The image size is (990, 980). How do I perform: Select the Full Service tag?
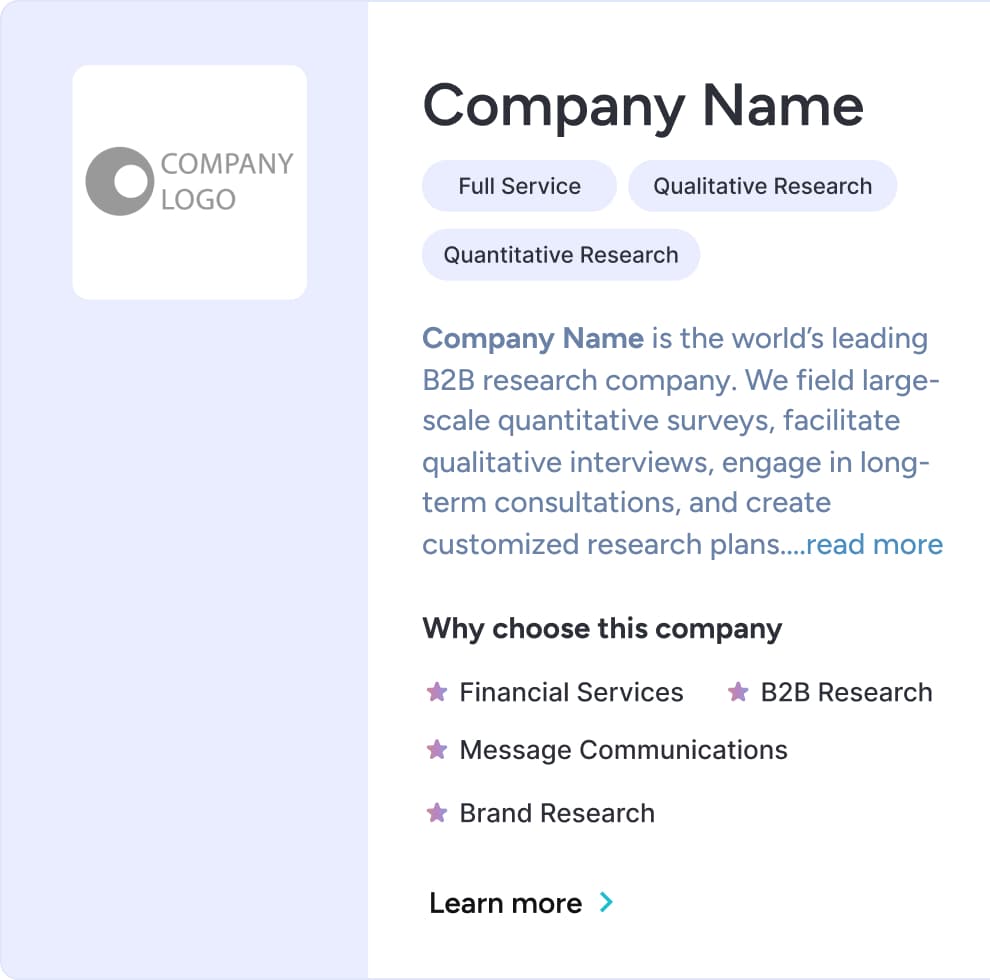[519, 186]
